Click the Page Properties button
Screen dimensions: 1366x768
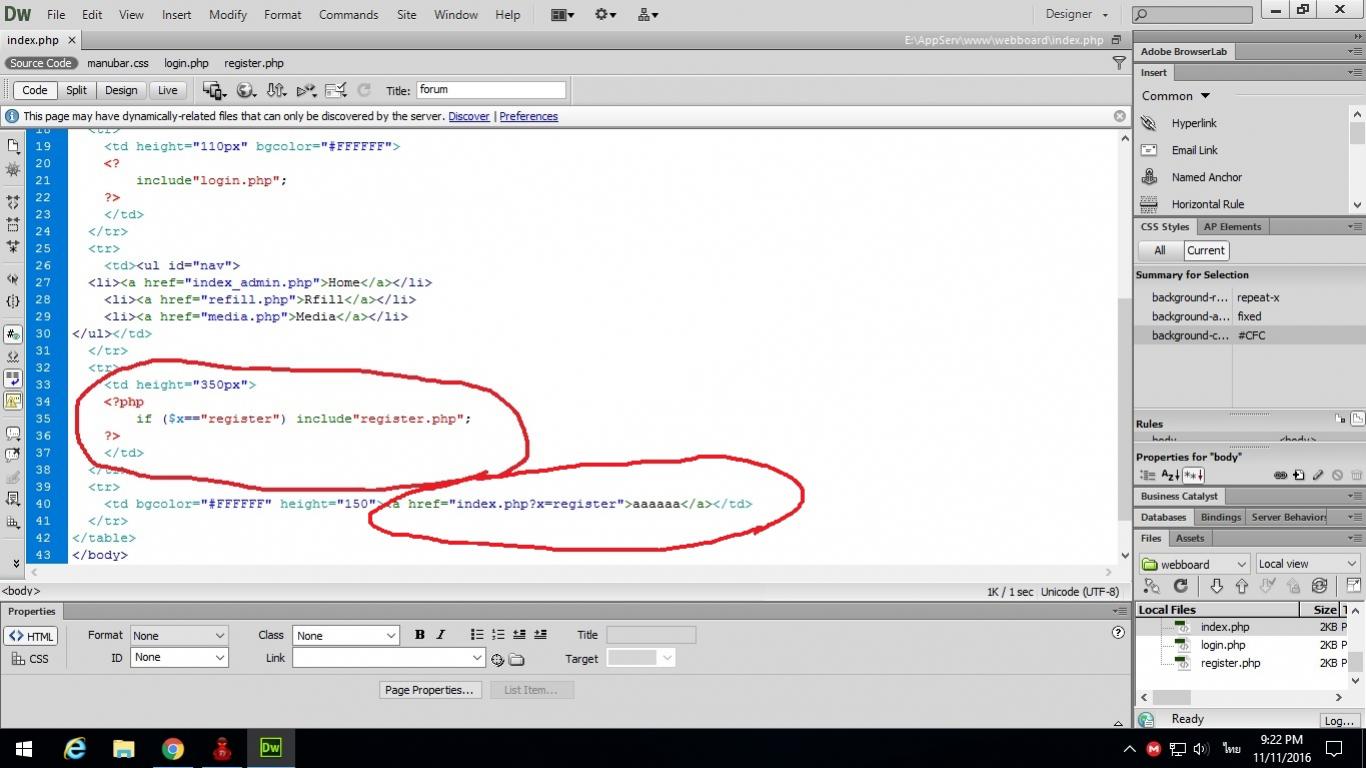pos(430,690)
